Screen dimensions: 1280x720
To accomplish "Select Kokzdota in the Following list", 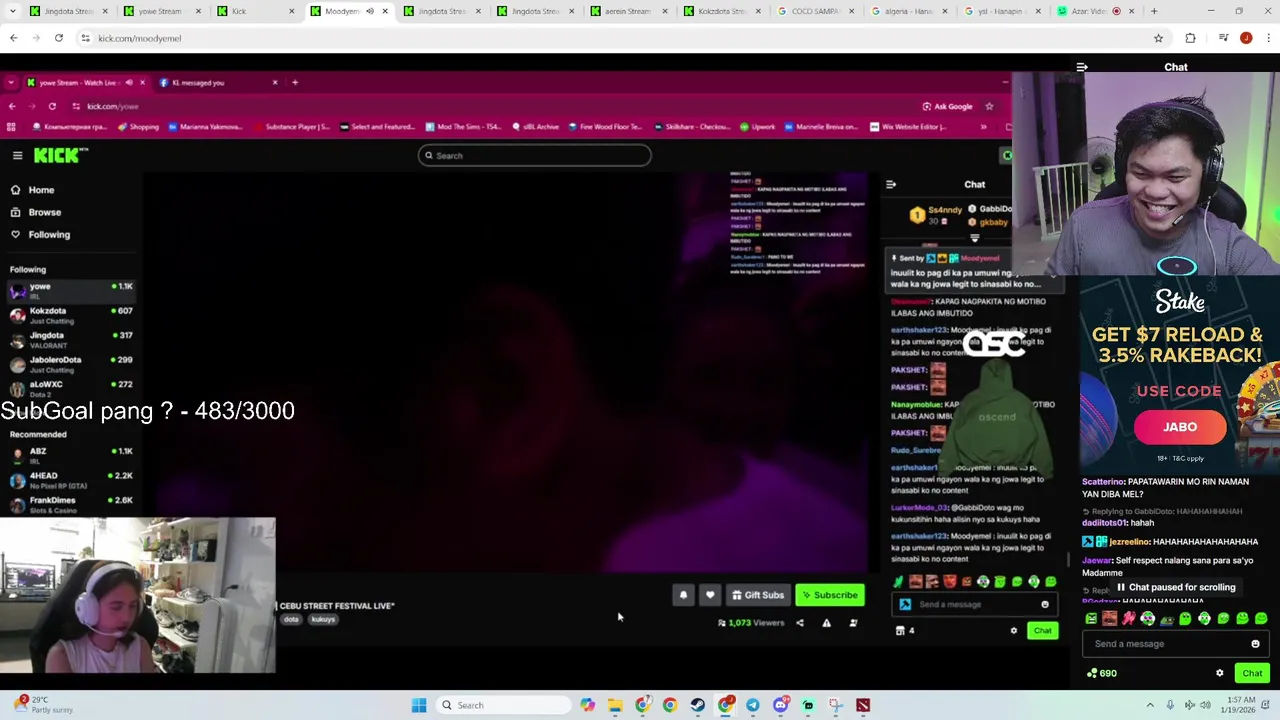I will coord(70,315).
